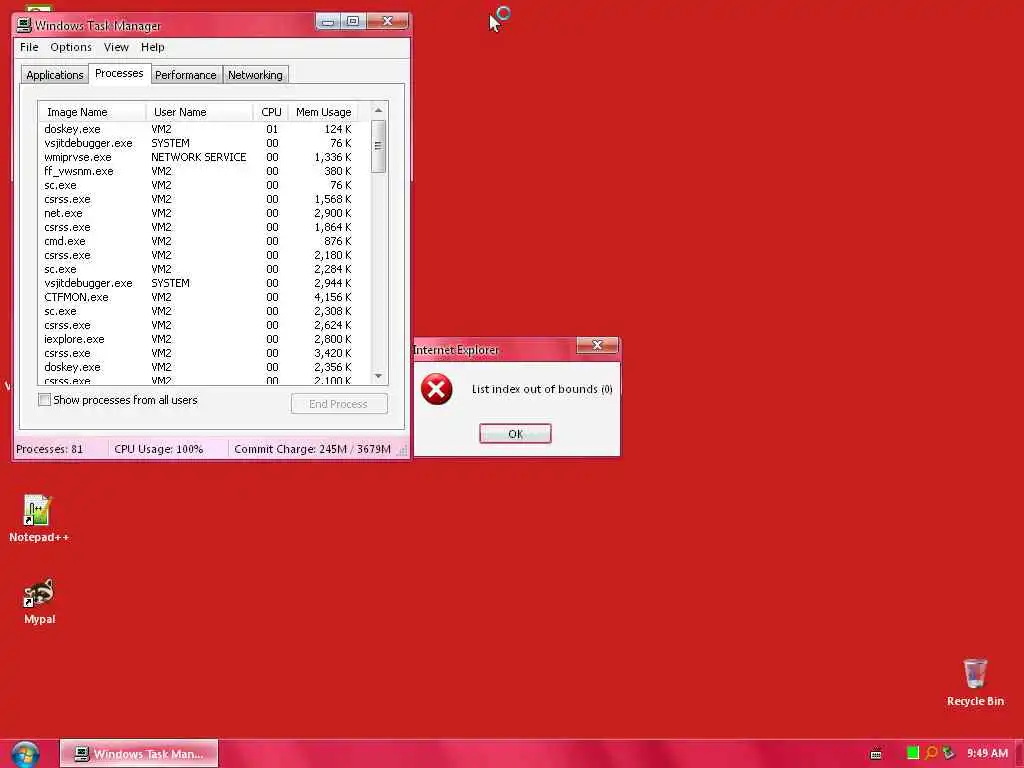Viewport: 1024px width, 768px height.
Task: Sort by User Name column header
Action: point(199,112)
